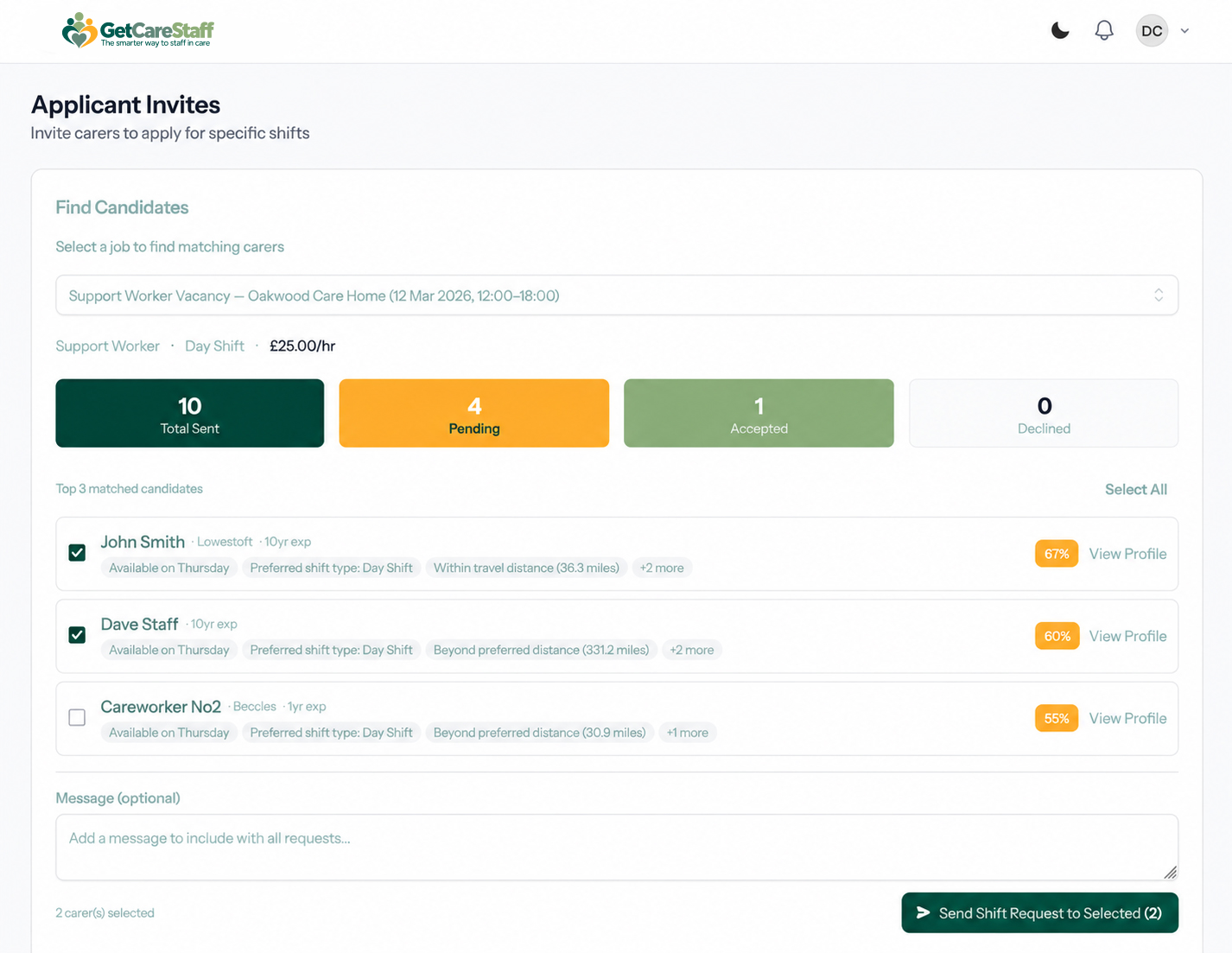Click '2 carer(s) selected' status text
This screenshot has width=1232, height=953.
[105, 913]
